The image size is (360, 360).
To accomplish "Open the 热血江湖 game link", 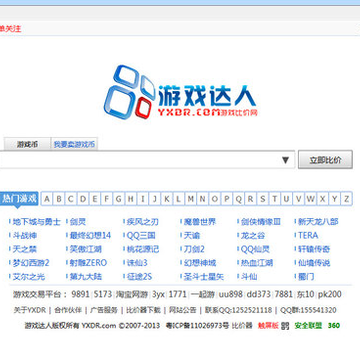I will 257,263.
